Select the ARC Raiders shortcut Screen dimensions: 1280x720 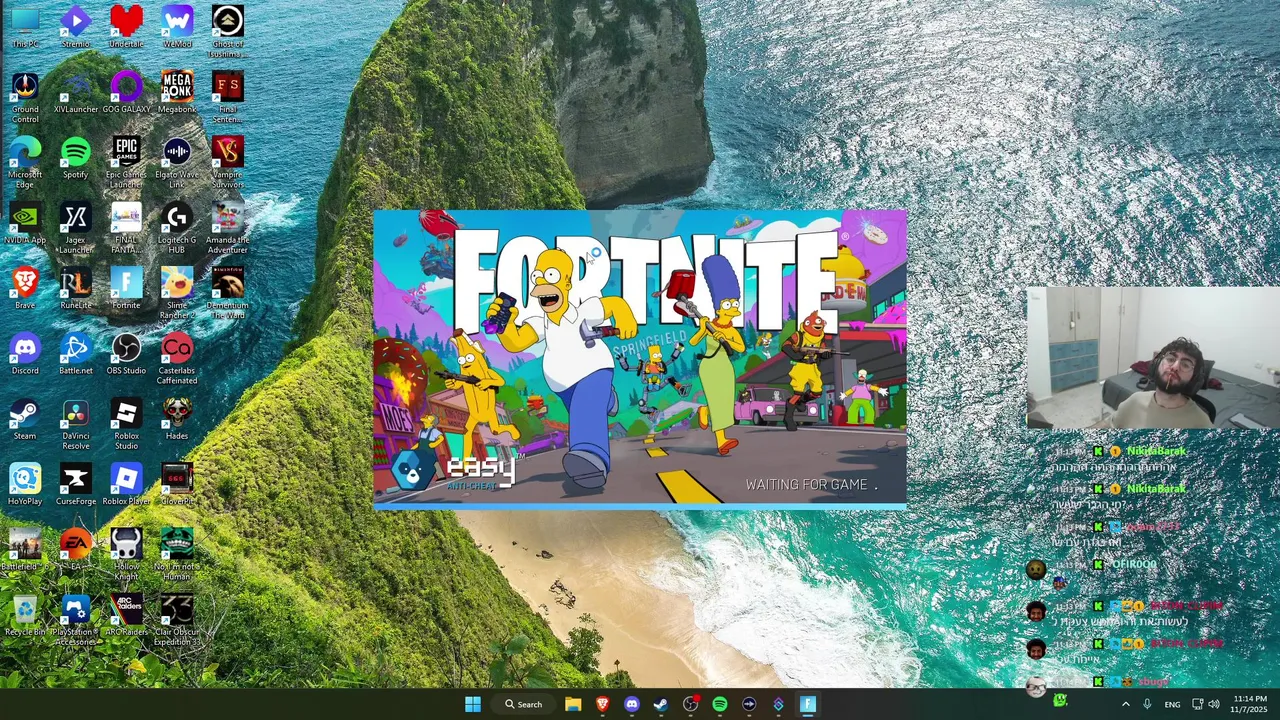[126, 615]
